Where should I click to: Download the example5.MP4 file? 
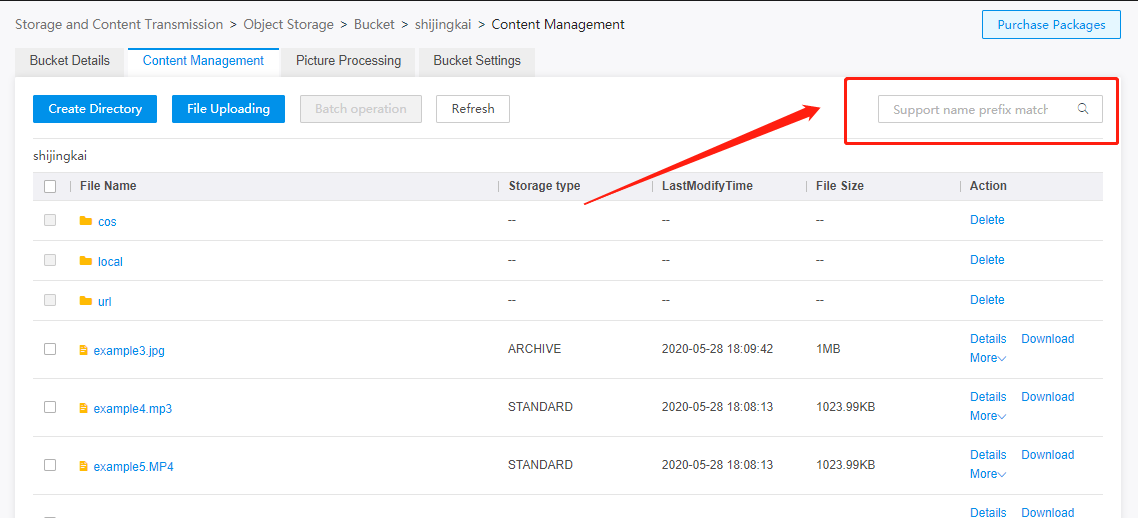(1047, 455)
